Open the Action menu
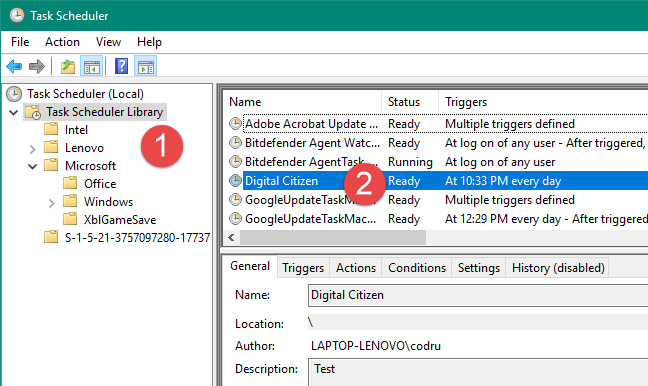The image size is (648, 386). coord(62,42)
